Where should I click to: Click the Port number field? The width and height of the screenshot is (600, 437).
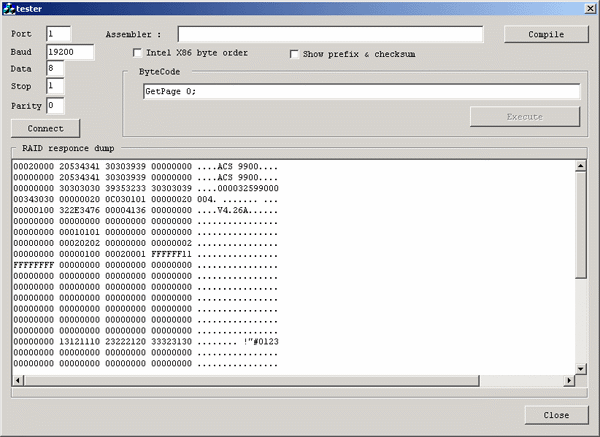59,34
